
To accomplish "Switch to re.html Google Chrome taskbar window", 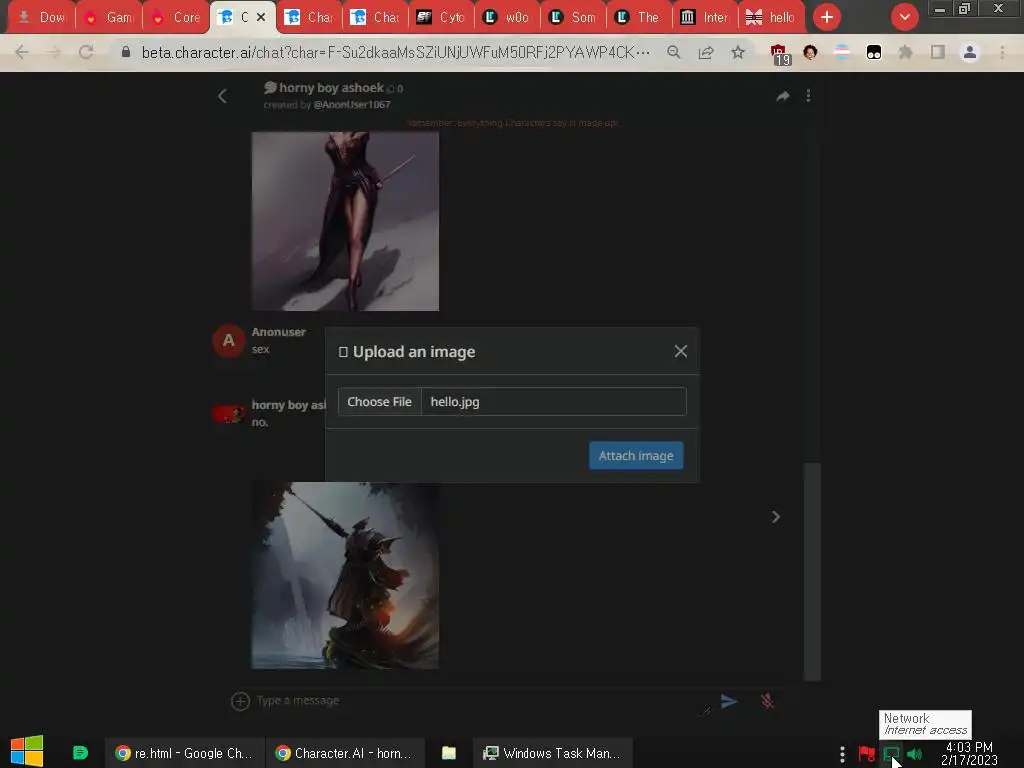I will pyautogui.click(x=184, y=754).
